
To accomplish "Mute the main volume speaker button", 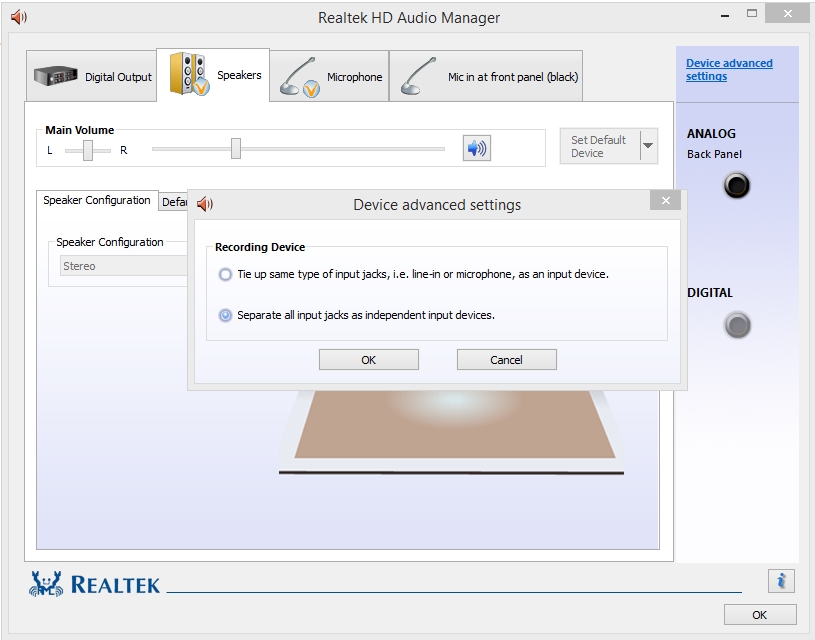I will click(477, 148).
